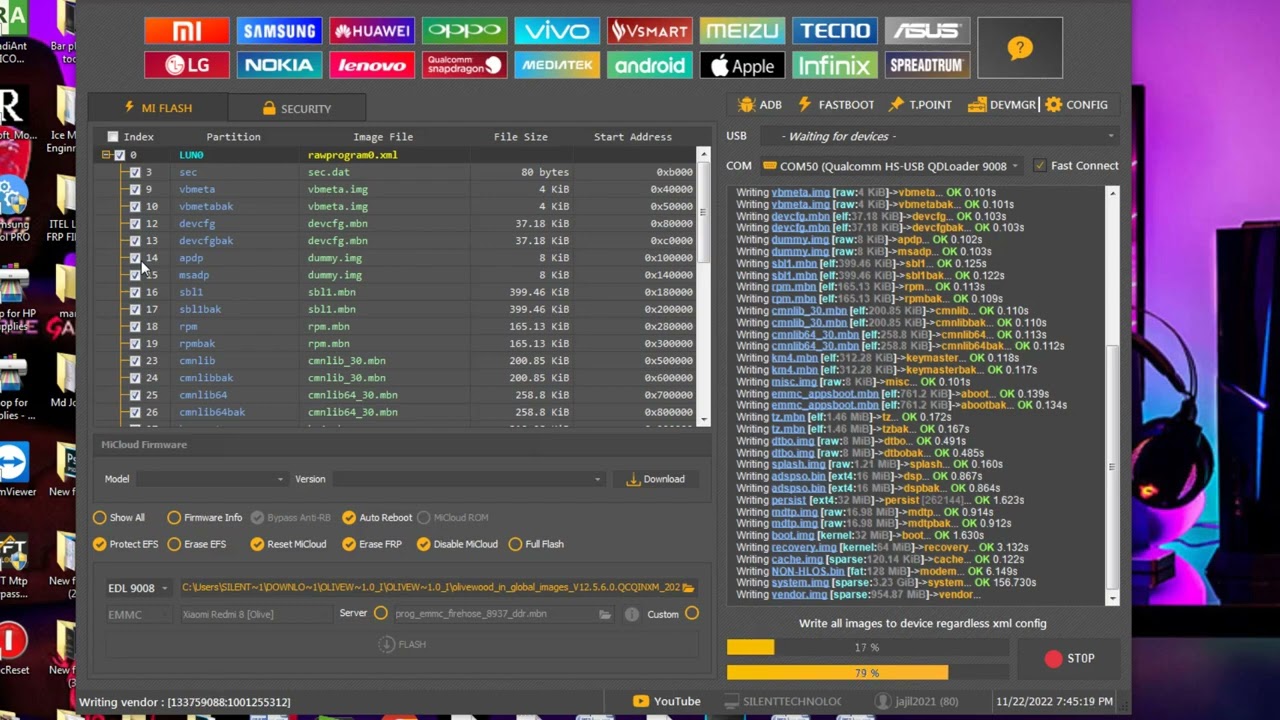Toggle the select-all checkbox in Index header
Viewport: 1280px width, 720px height.
113,137
